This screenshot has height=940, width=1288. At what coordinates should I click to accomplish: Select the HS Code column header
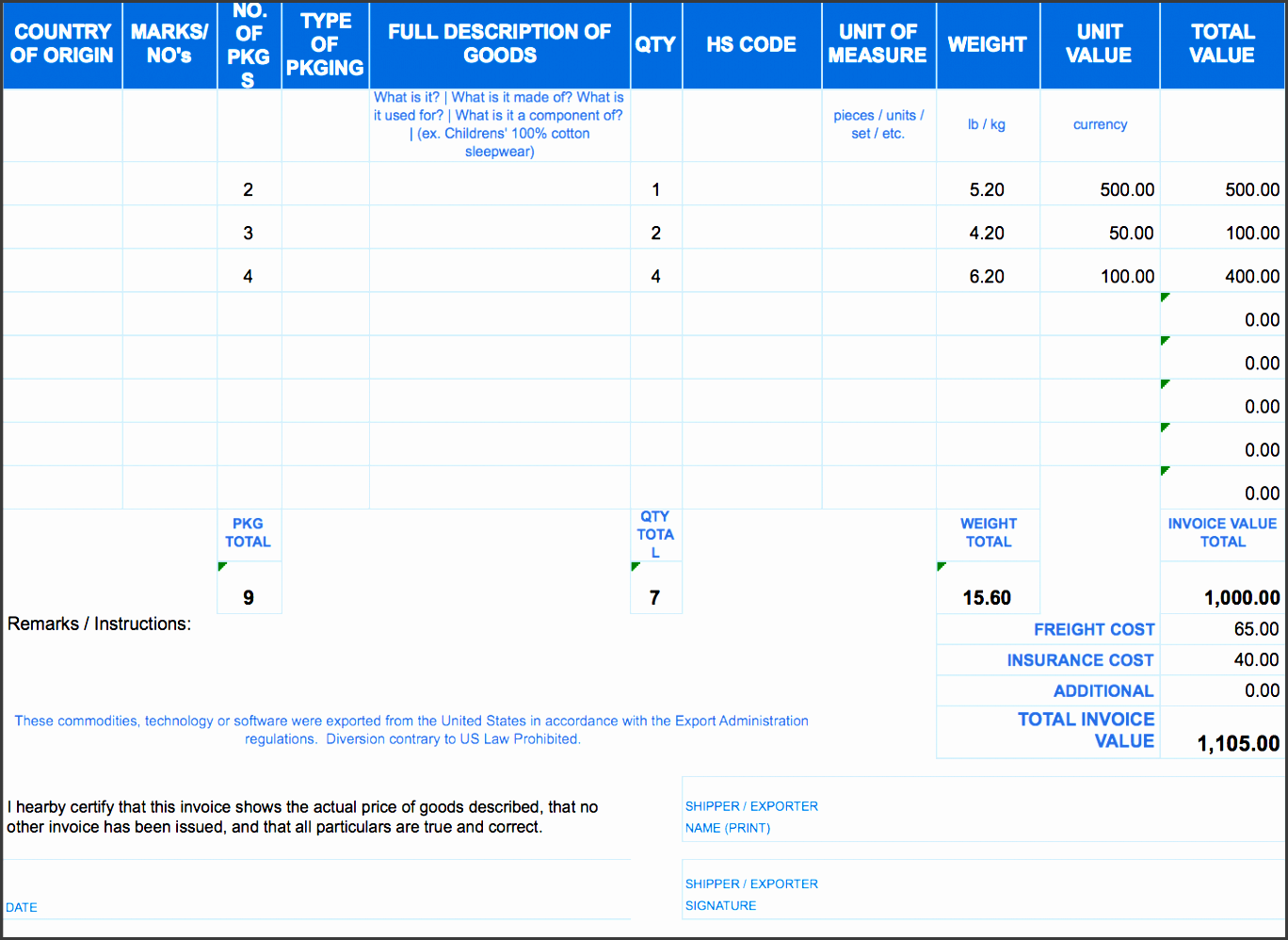751,44
